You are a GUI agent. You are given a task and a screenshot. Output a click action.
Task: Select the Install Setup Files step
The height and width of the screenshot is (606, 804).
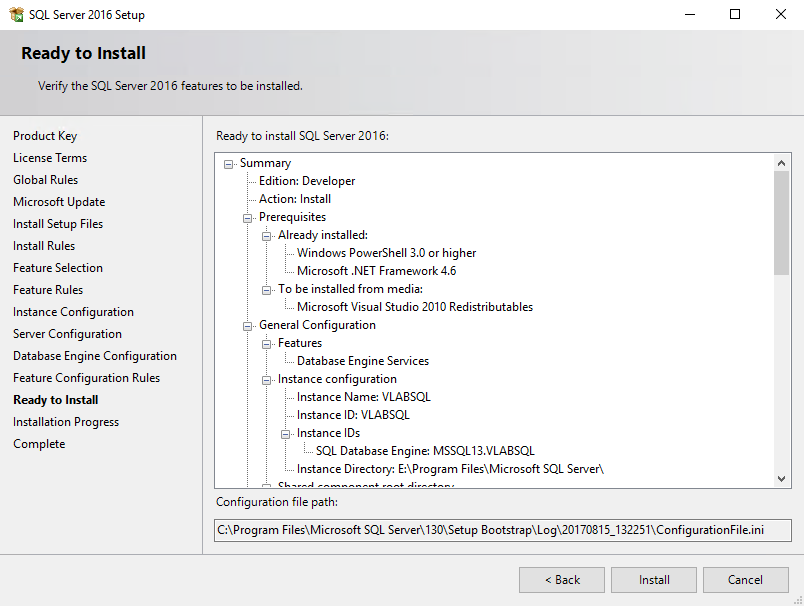pyautogui.click(x=58, y=224)
